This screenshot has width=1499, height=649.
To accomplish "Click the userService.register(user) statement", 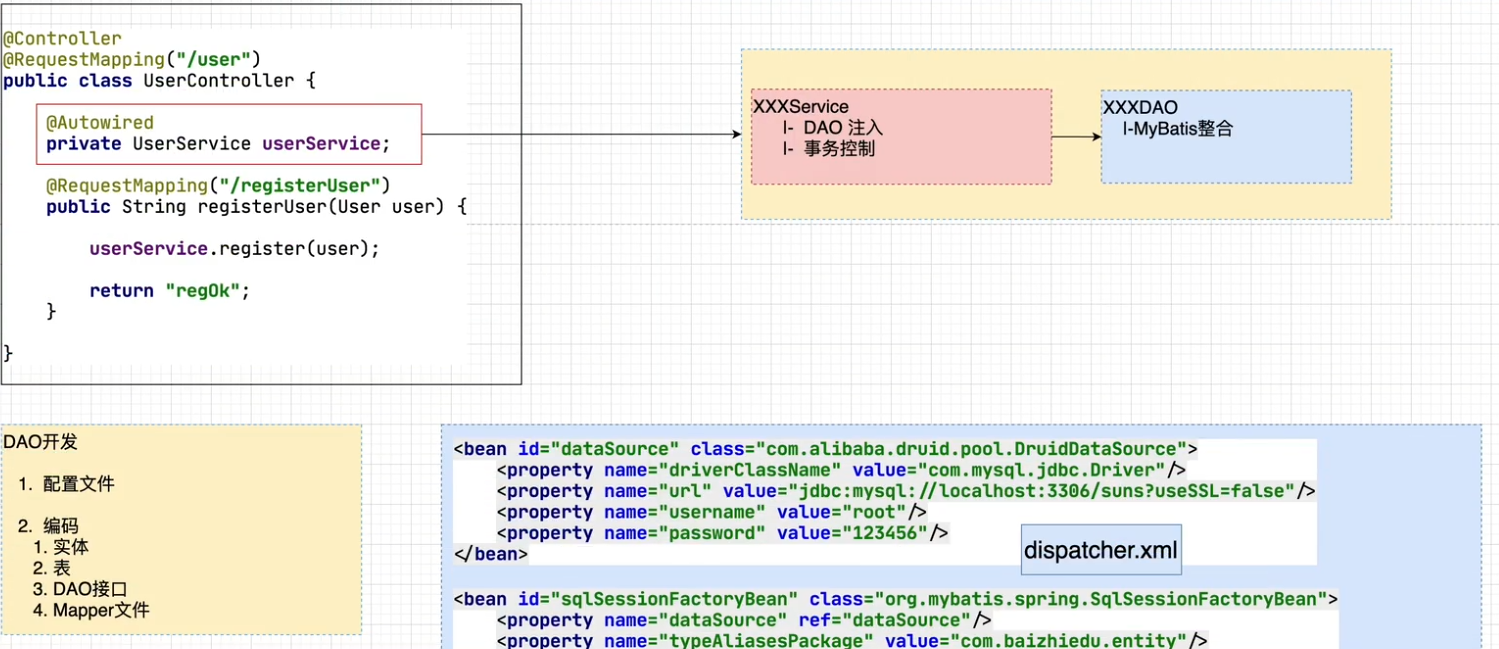I will click(x=234, y=249).
